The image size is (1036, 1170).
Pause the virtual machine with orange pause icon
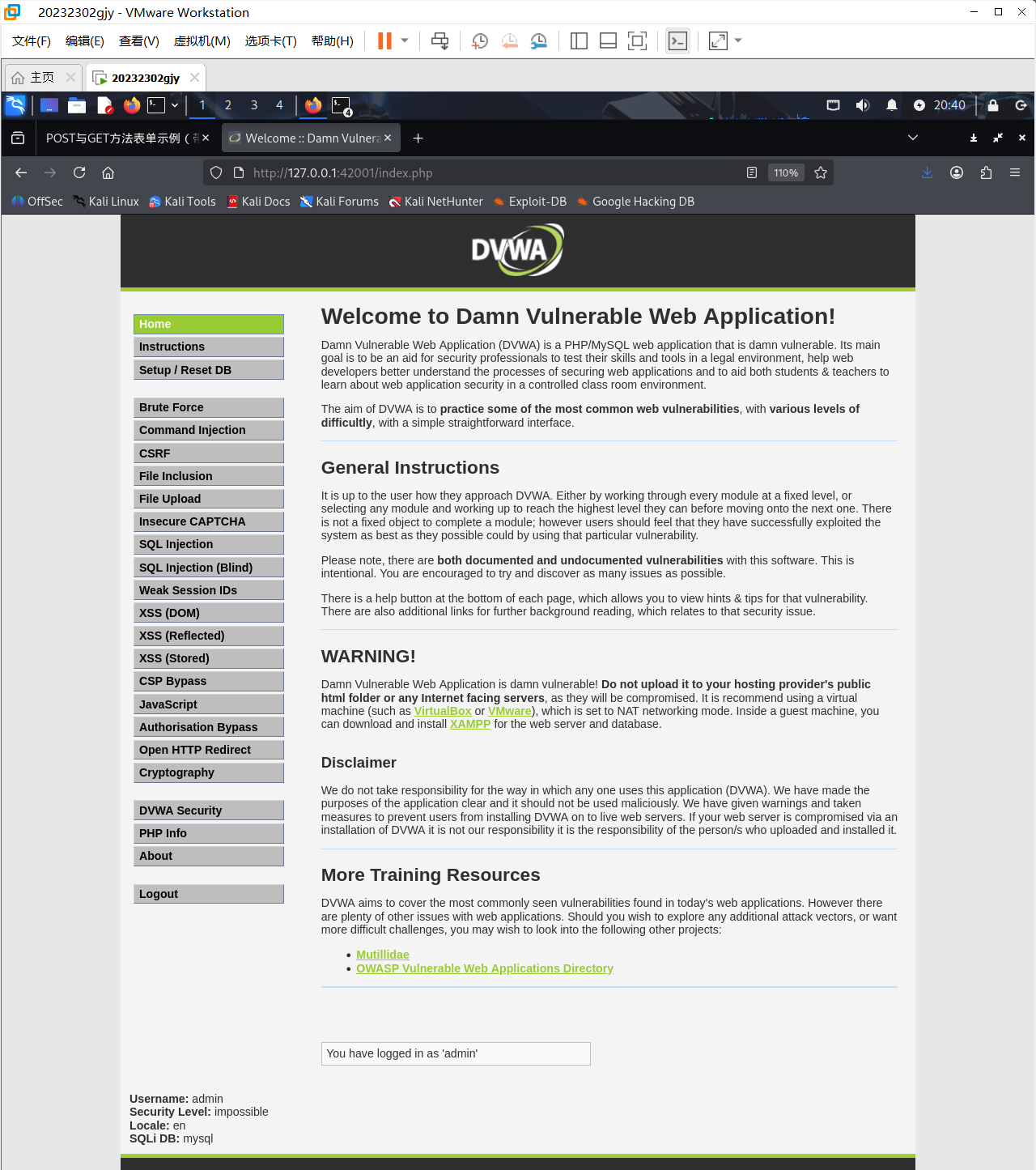(x=384, y=40)
